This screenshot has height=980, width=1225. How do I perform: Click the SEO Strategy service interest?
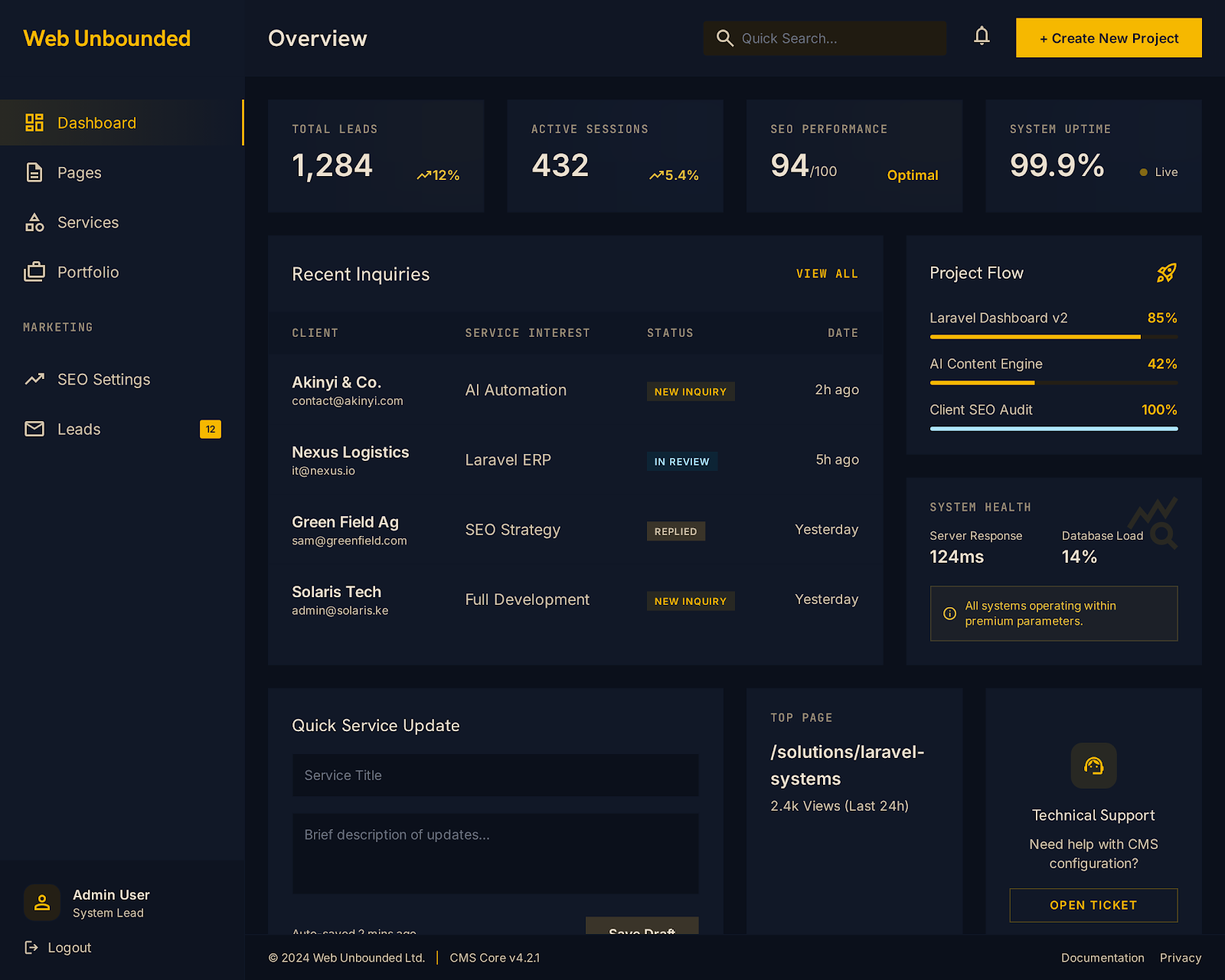coord(512,530)
